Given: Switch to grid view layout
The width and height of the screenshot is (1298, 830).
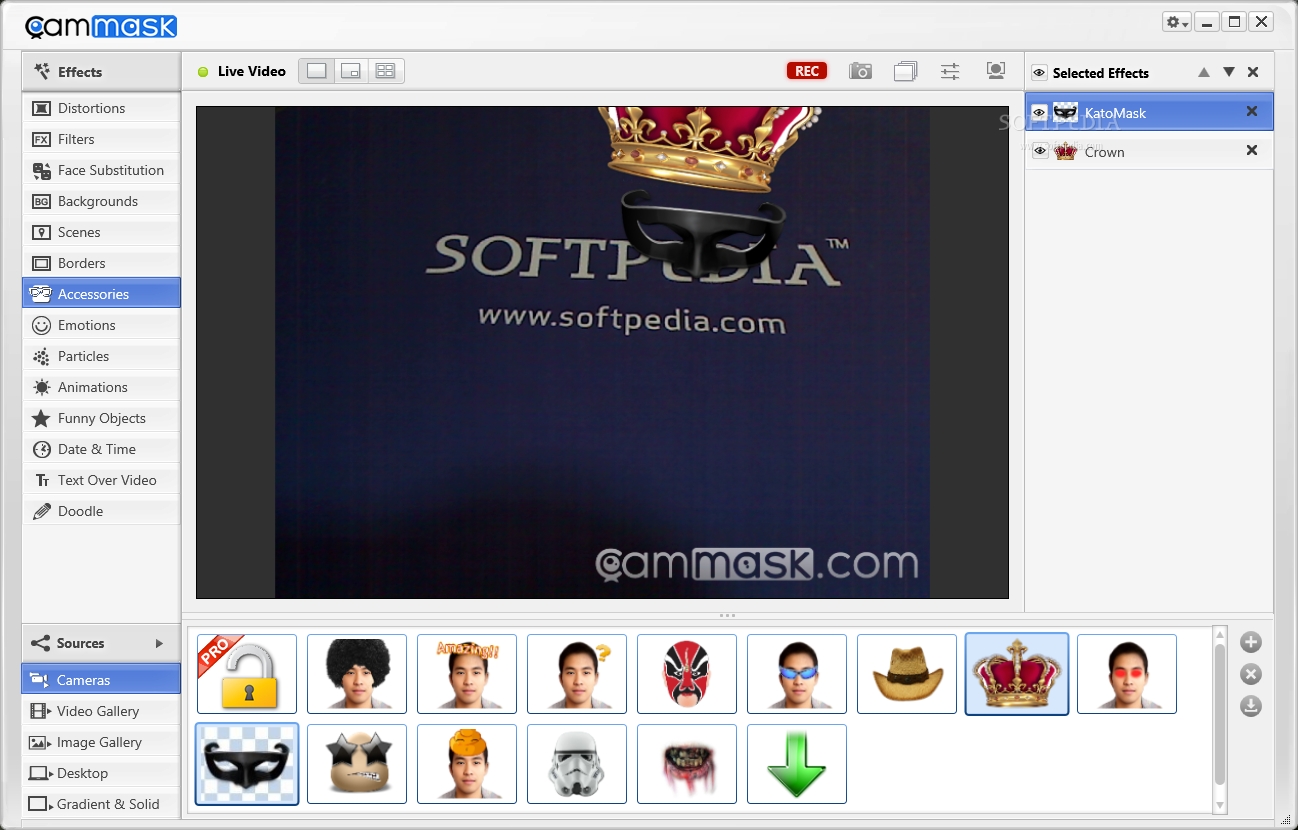Looking at the screenshot, I should [x=385, y=71].
